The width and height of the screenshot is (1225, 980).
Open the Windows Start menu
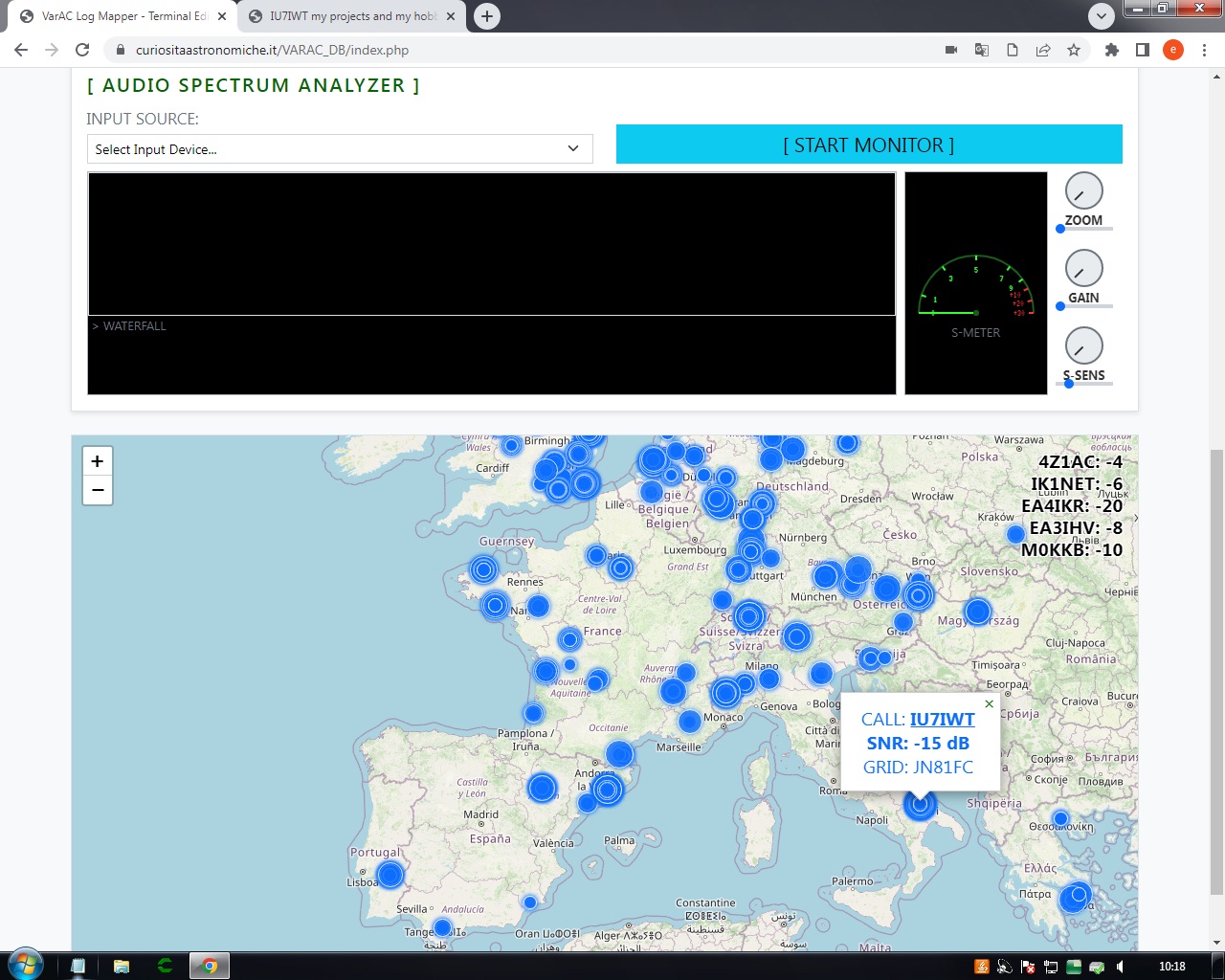[26, 965]
